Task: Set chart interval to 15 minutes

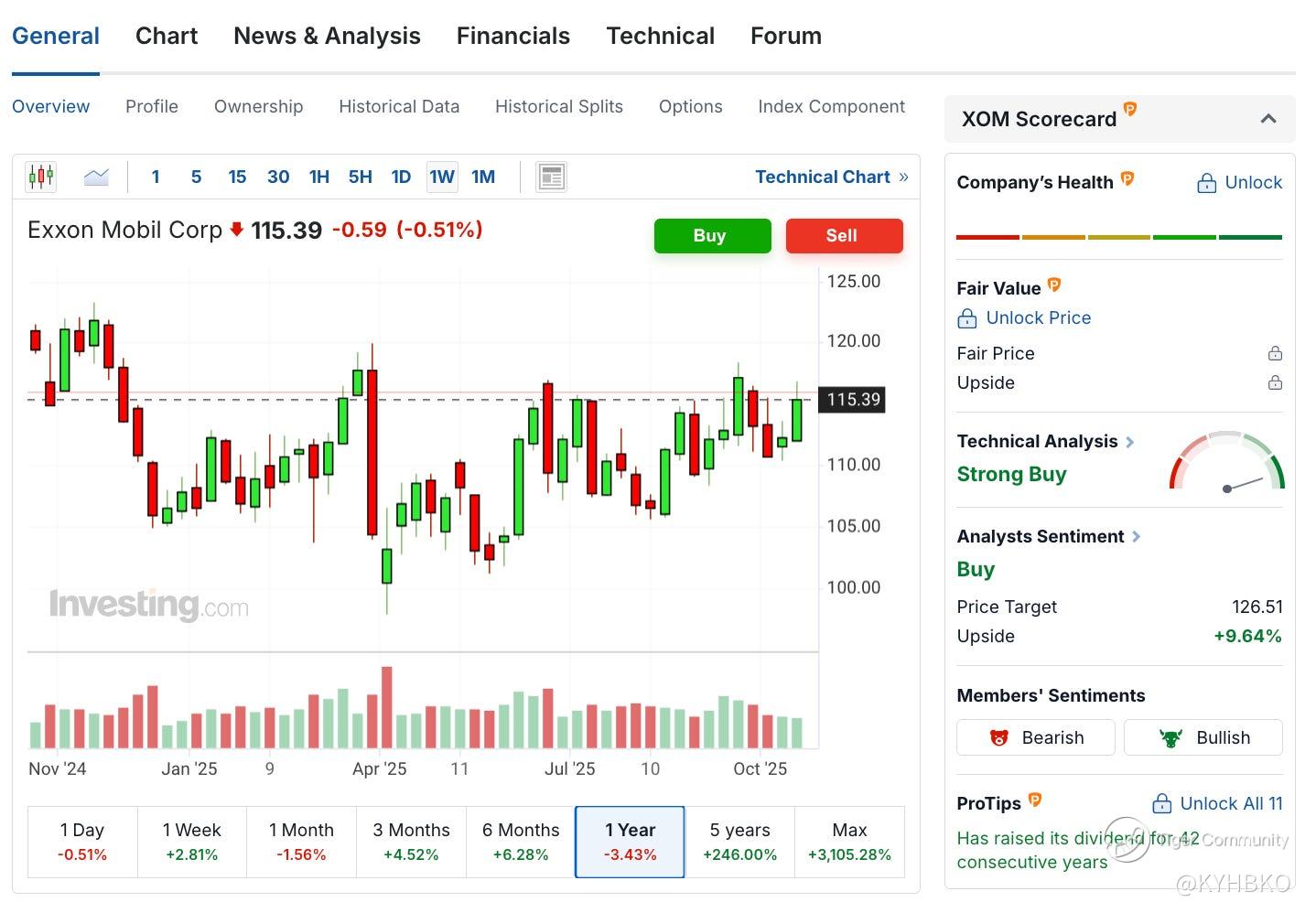Action: pos(237,177)
